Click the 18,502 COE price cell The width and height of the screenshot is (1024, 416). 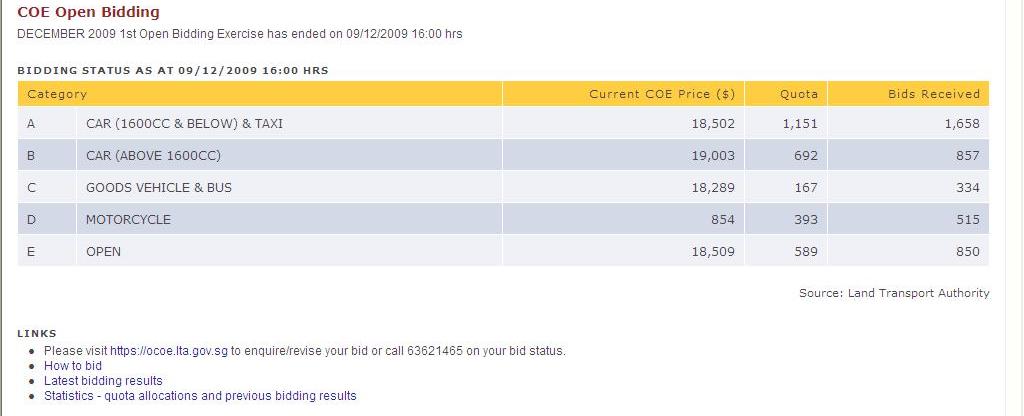624,123
